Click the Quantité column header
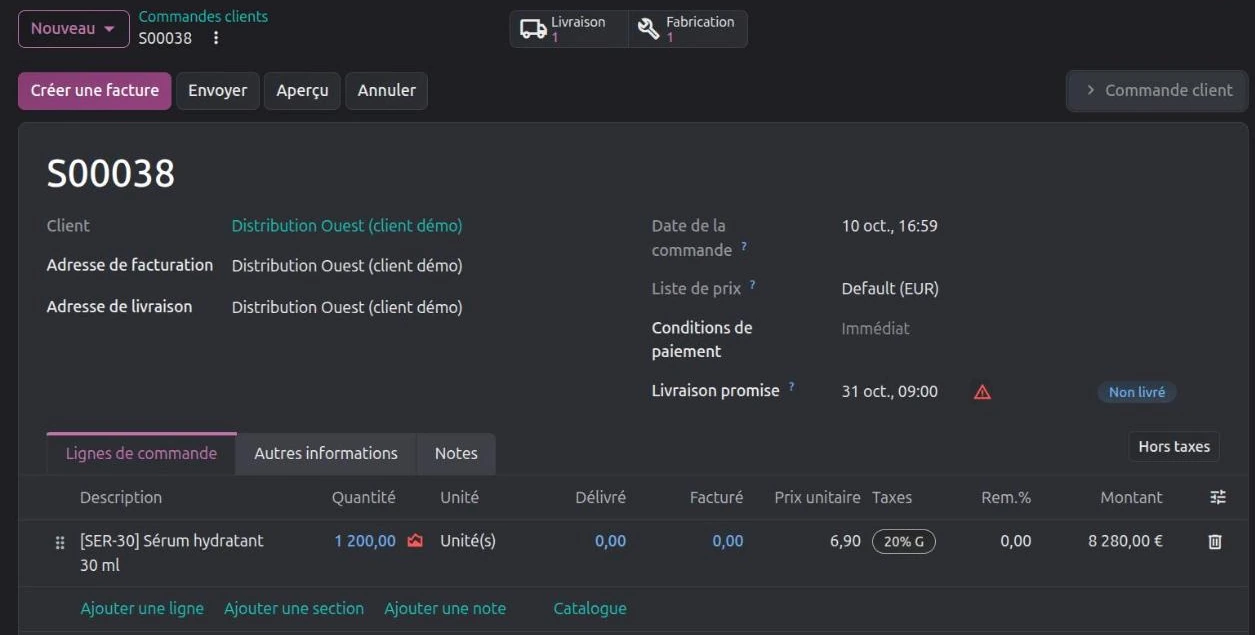1255x635 pixels. point(364,497)
